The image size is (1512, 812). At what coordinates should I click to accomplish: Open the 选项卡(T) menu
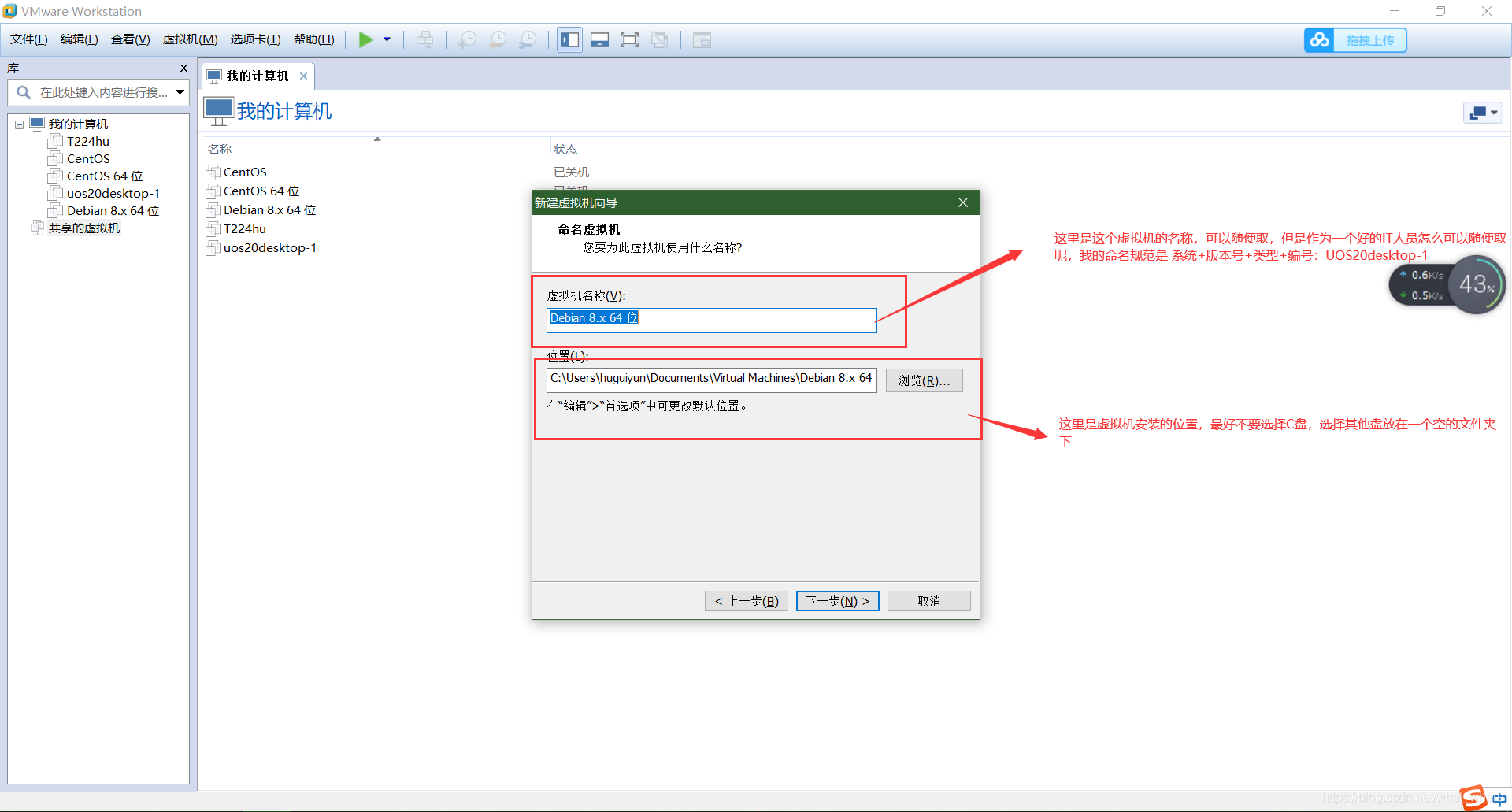(255, 39)
